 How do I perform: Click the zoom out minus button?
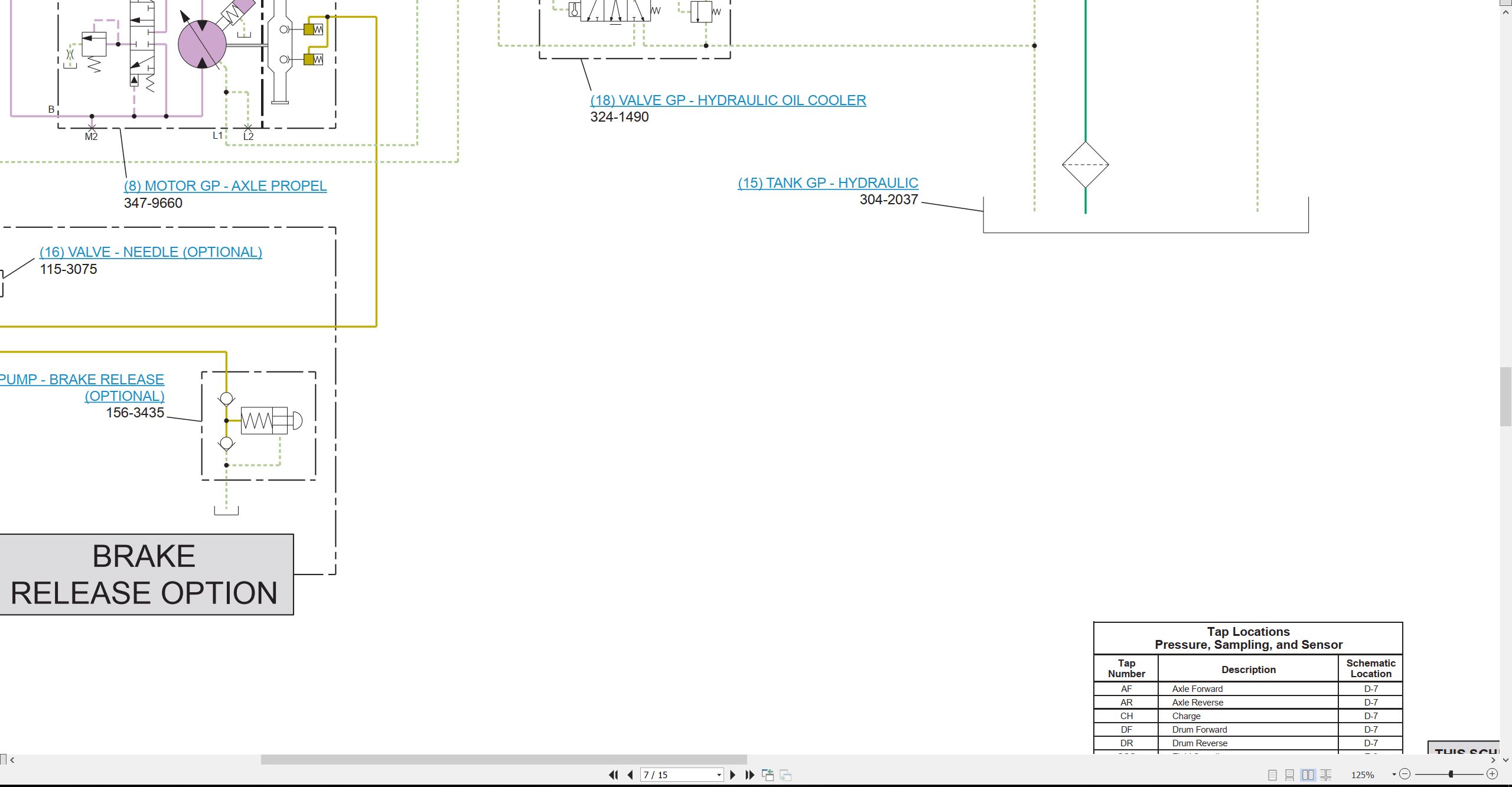1405,774
